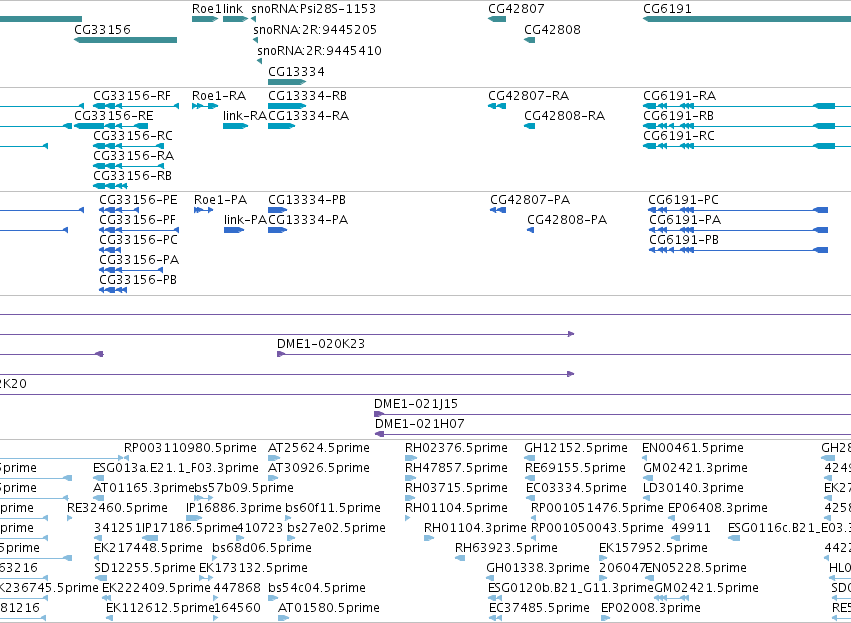Viewport: 851px width, 623px height.
Task: Click EST GH01338.3prime
Action: pyautogui.click(x=538, y=568)
